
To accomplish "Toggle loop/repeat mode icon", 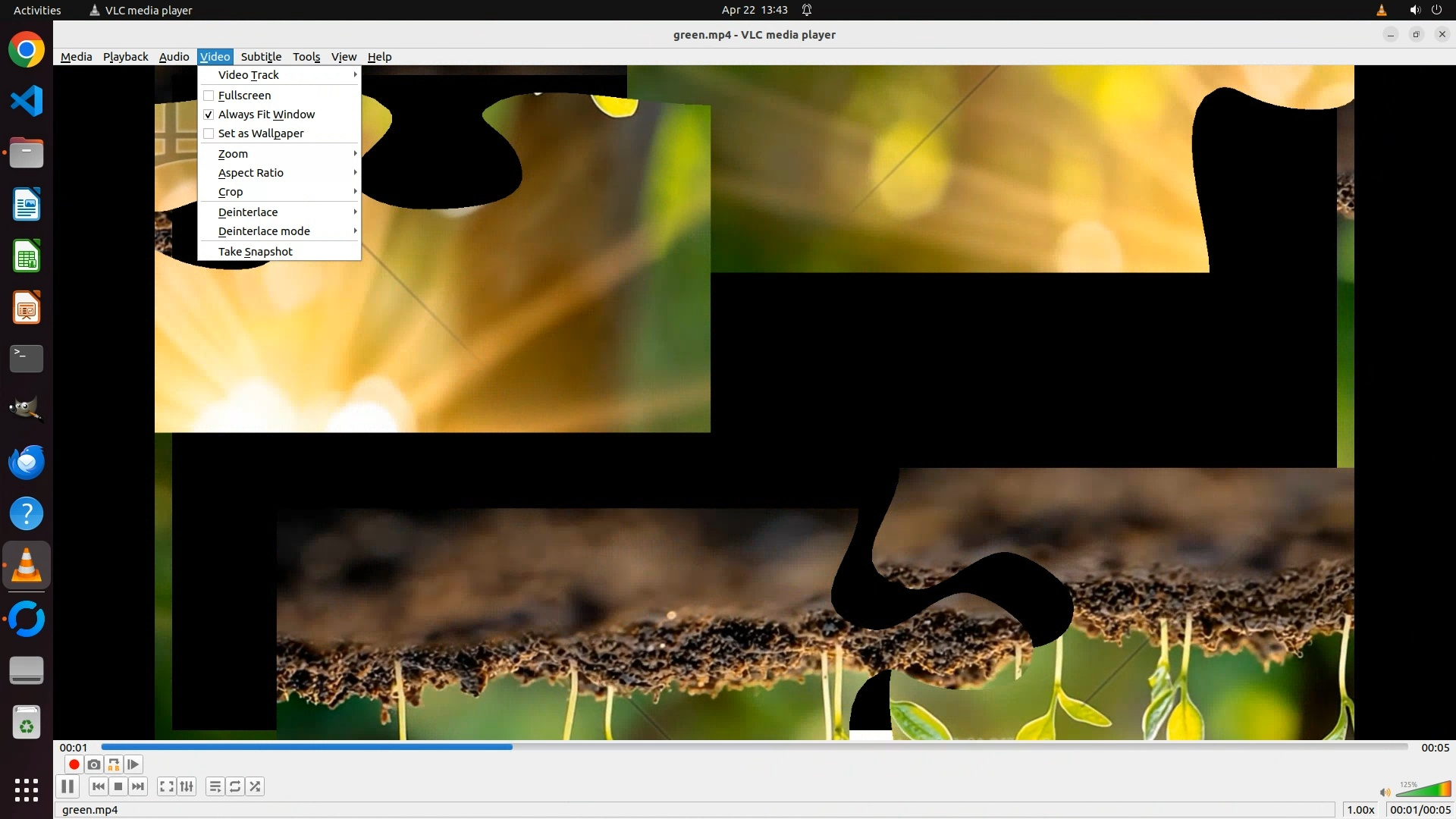I will click(235, 786).
